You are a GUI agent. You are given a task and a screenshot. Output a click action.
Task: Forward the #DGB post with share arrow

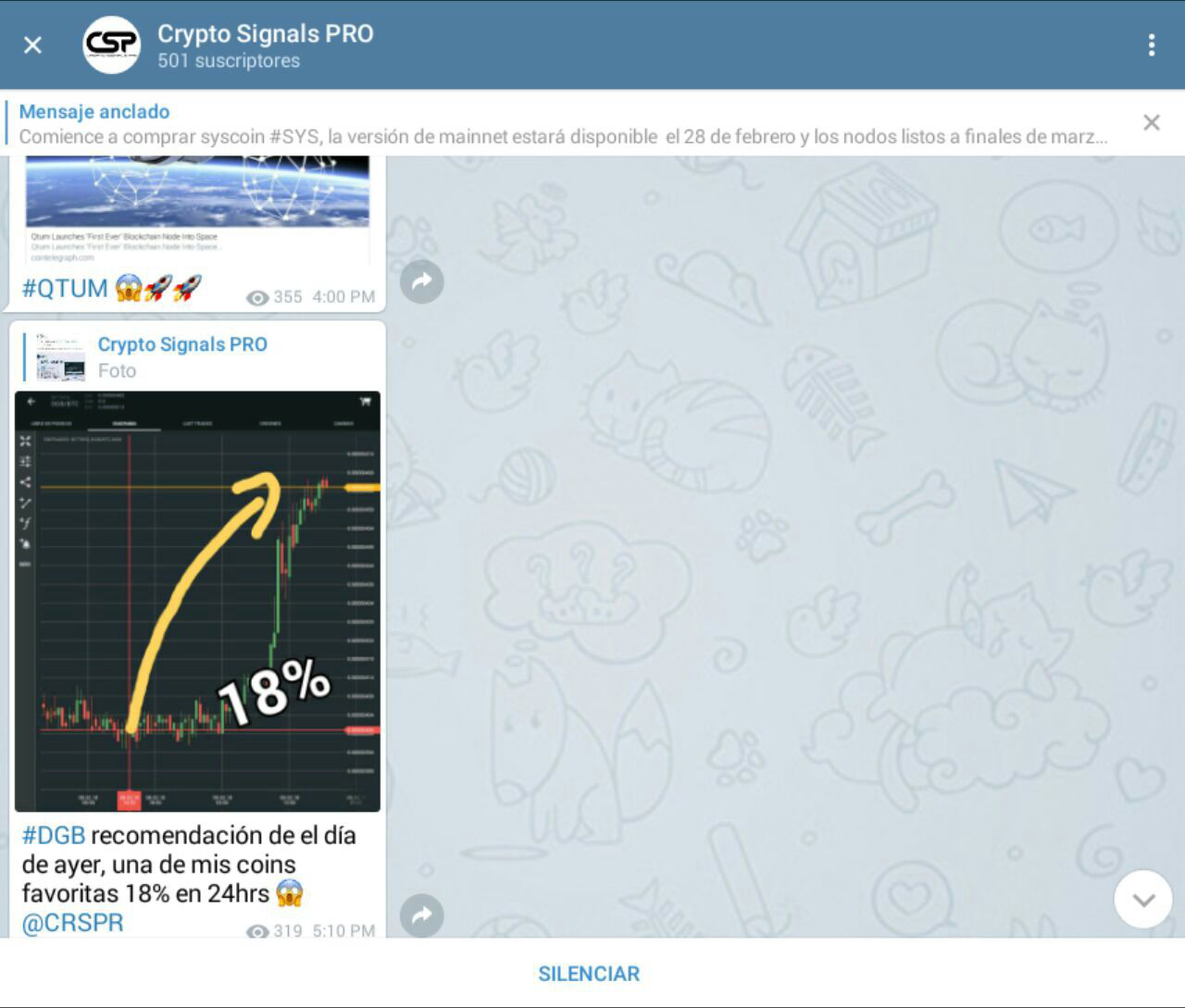[x=421, y=916]
